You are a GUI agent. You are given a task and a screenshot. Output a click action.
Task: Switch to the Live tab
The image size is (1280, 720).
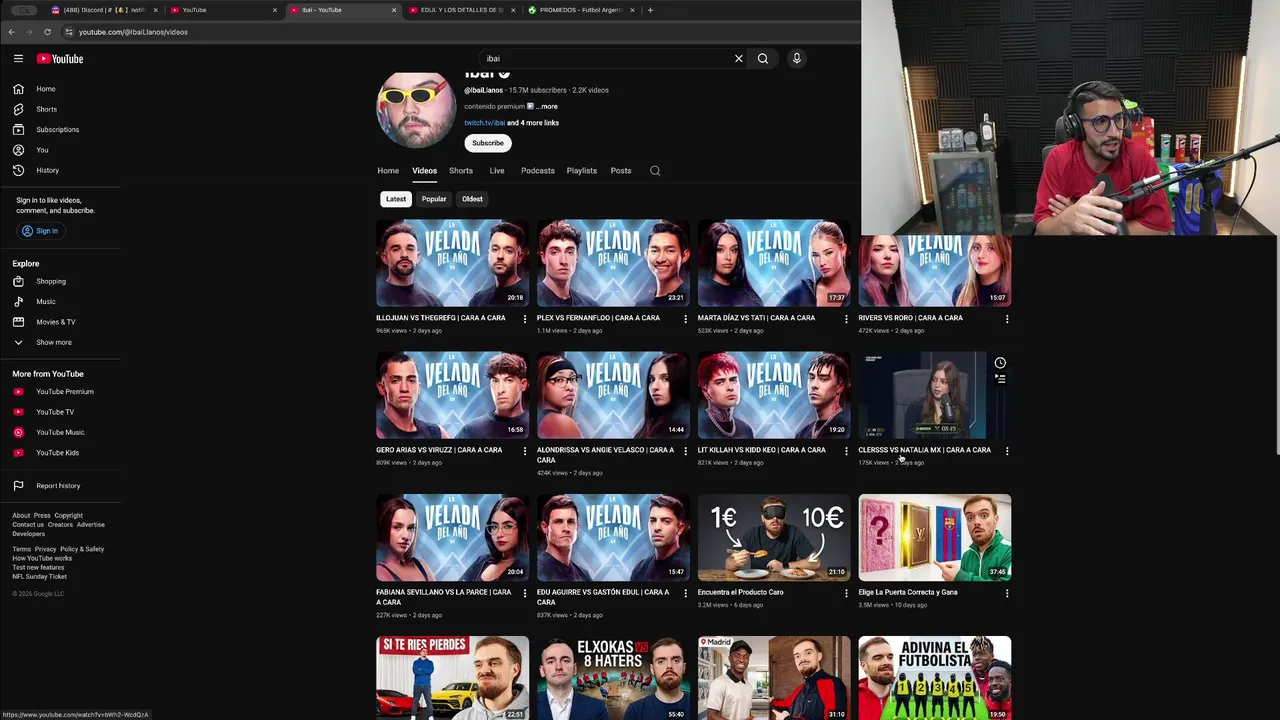[x=497, y=171]
